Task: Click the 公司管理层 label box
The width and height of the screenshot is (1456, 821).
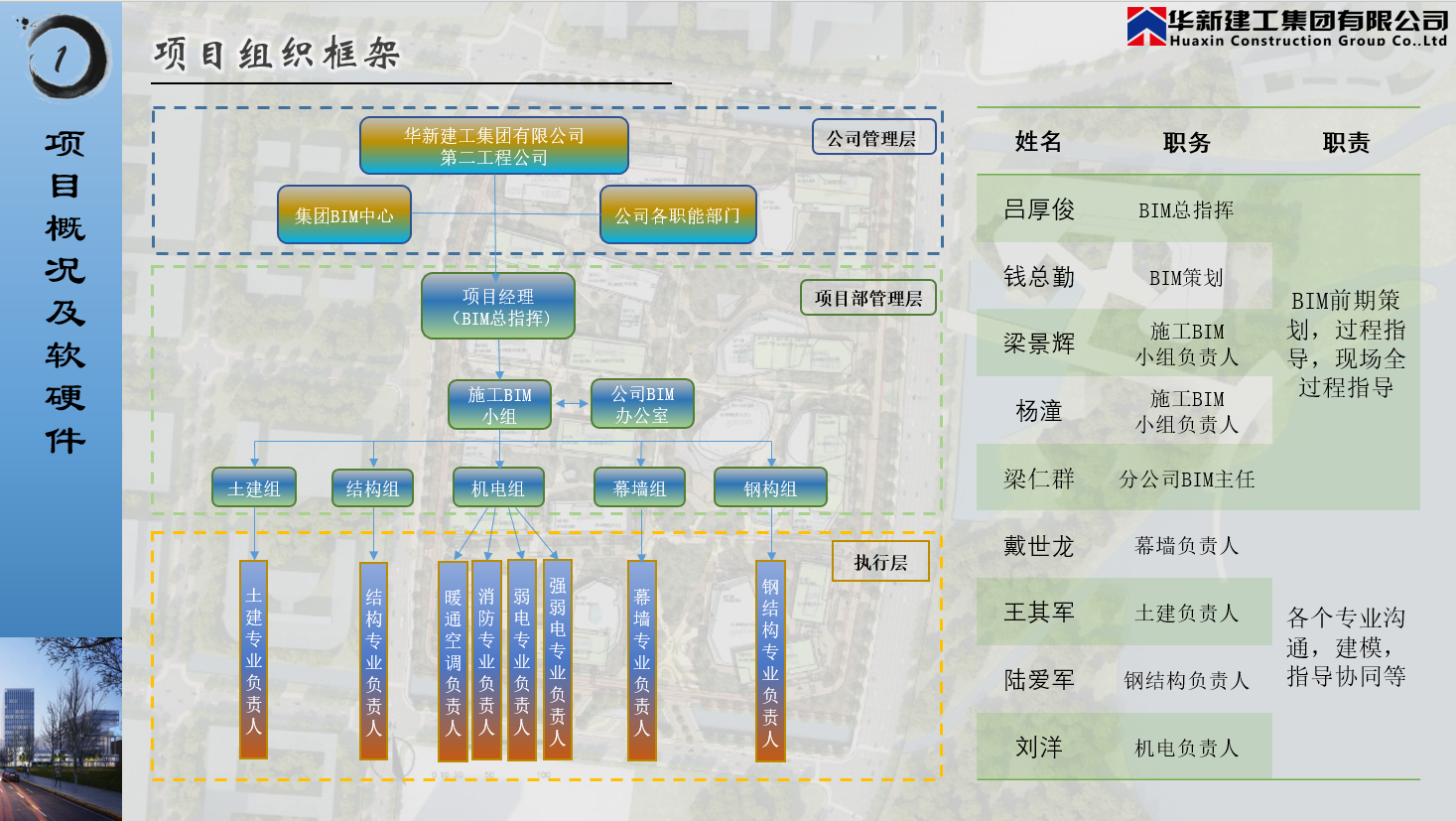Action: tap(873, 137)
